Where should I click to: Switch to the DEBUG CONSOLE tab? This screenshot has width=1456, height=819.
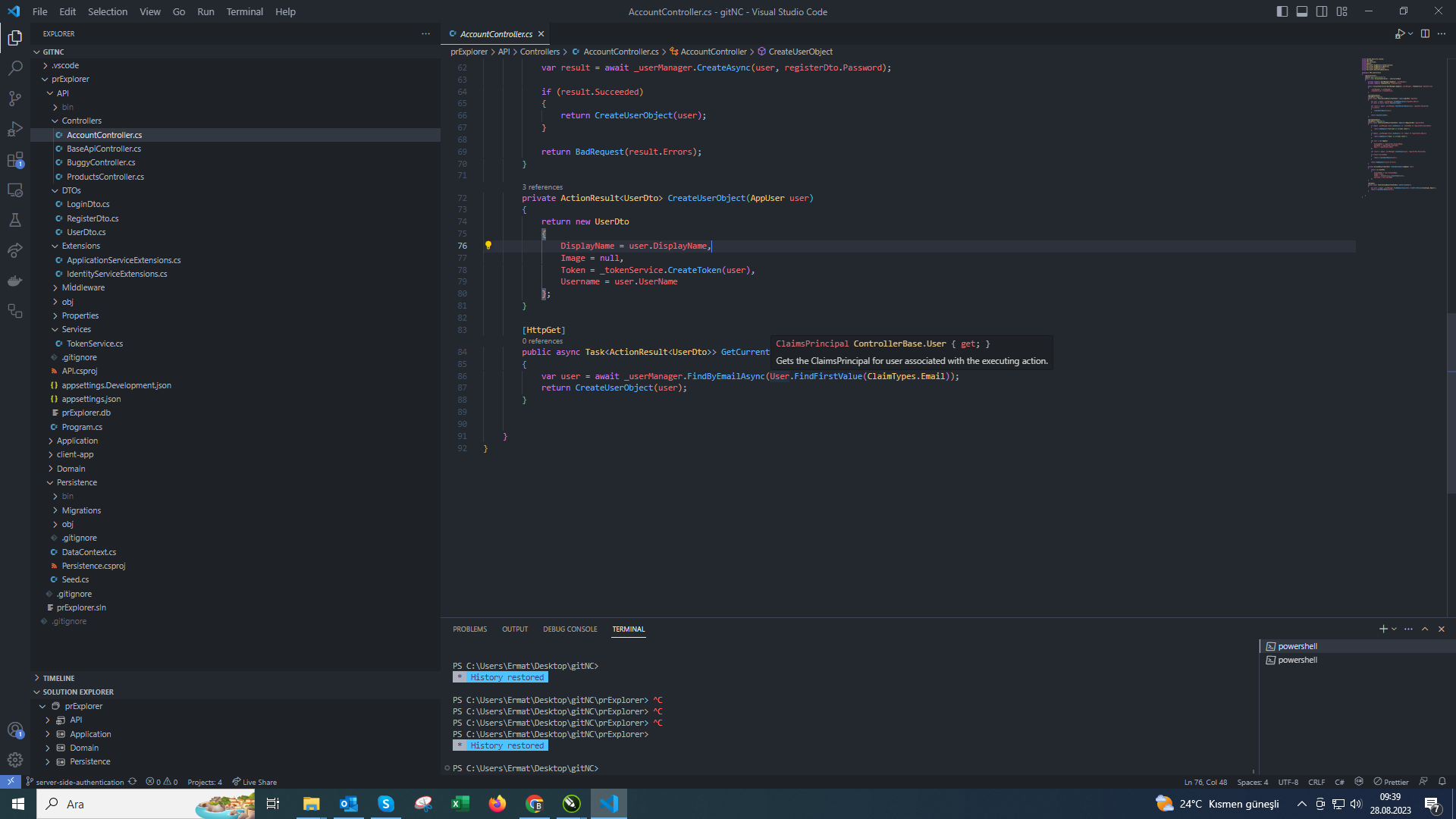click(x=570, y=629)
